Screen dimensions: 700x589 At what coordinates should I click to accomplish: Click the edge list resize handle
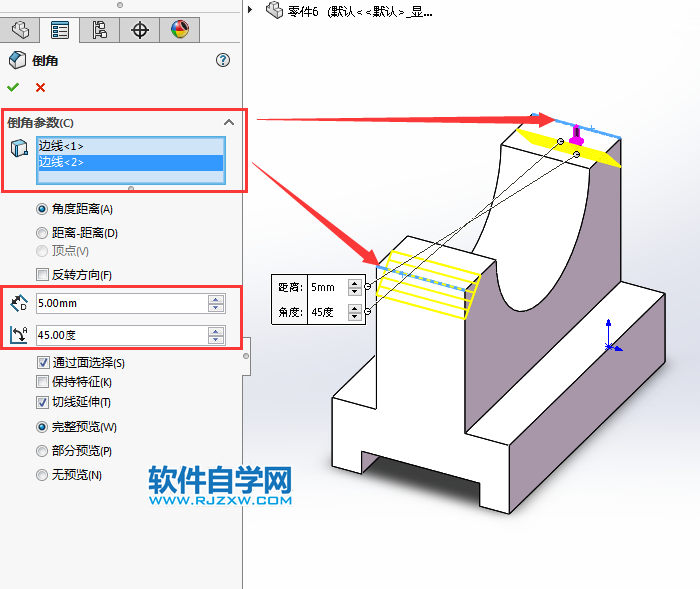pos(131,188)
